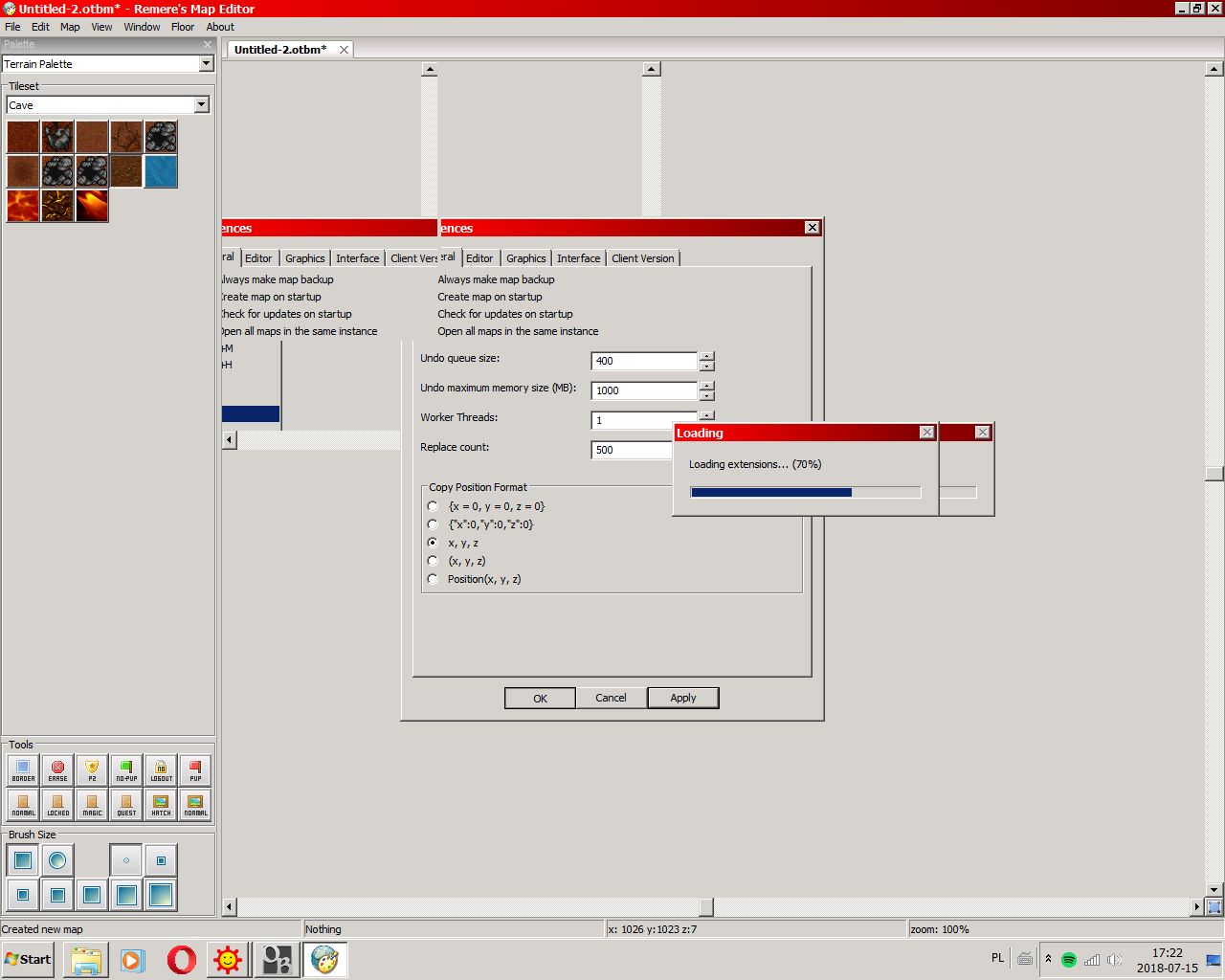Select the Hatch window tool
1225x980 pixels.
tap(161, 805)
